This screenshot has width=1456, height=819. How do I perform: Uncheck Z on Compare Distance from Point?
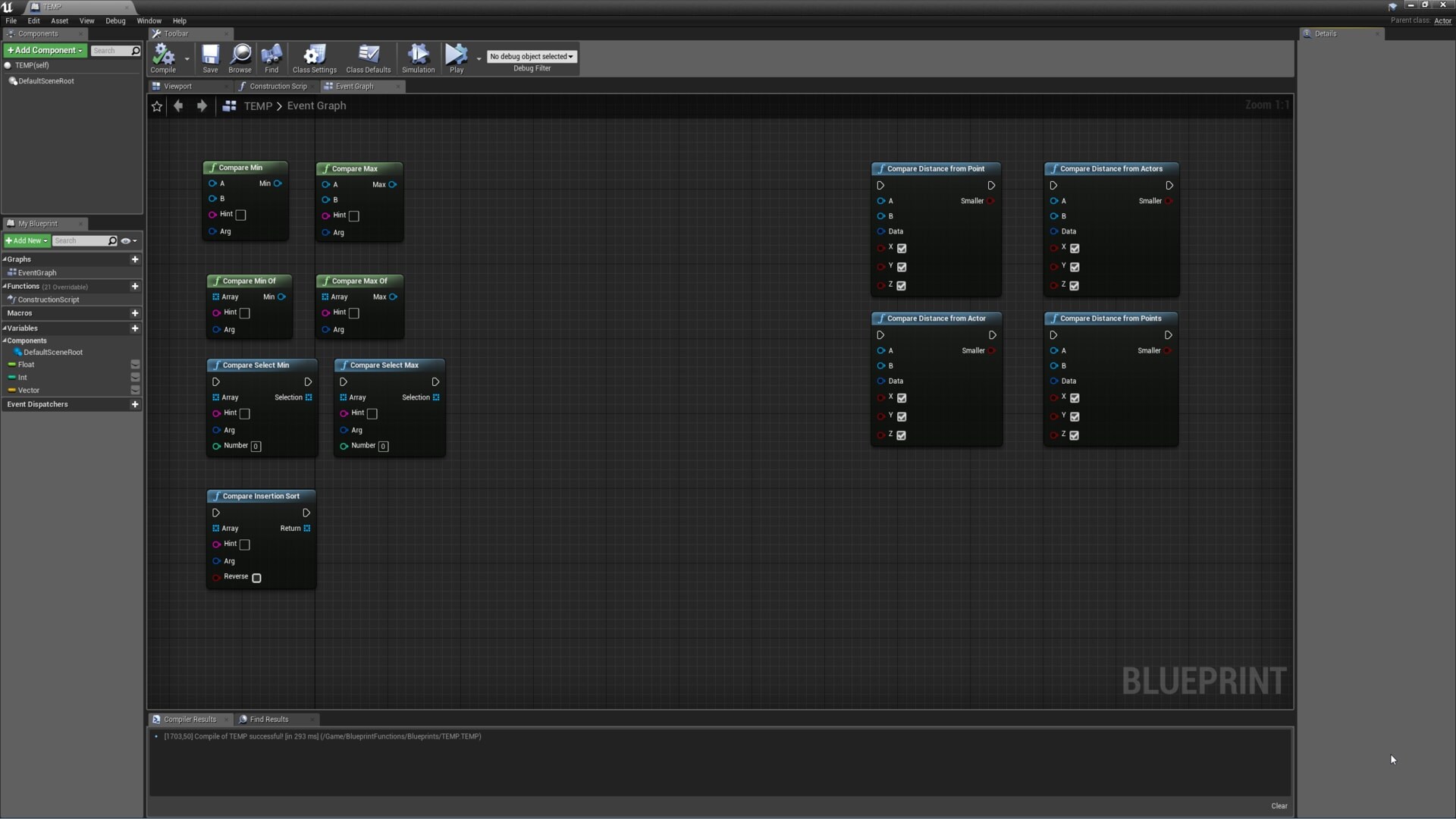coord(902,286)
